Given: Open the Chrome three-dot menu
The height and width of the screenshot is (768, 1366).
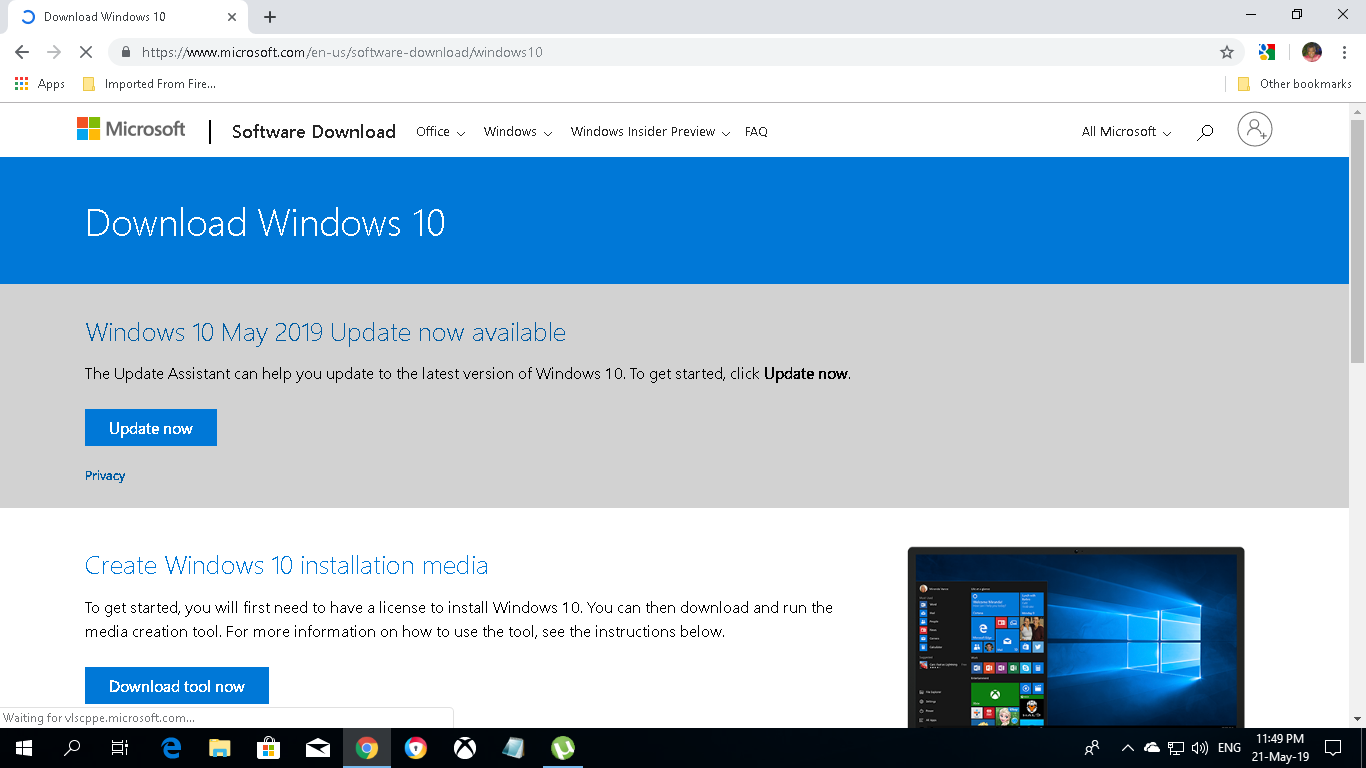Looking at the screenshot, I should (1345, 52).
